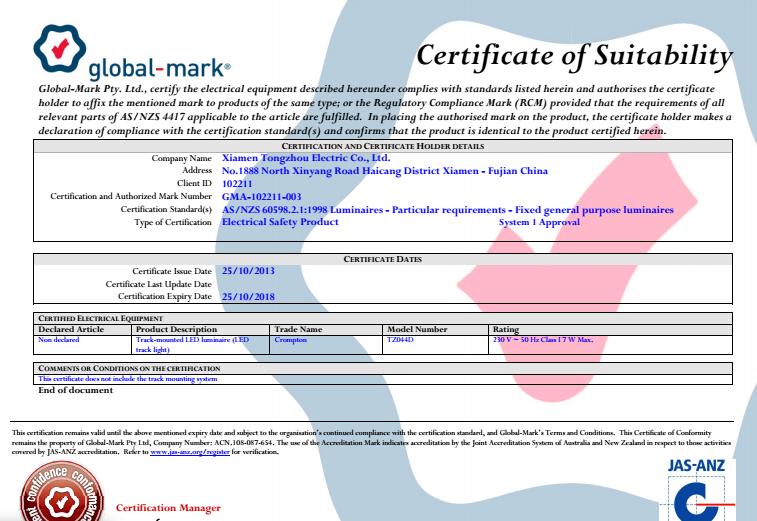Screen dimensions: 757x521
Task: Click the Certification Manager label
Action: pos(168,508)
